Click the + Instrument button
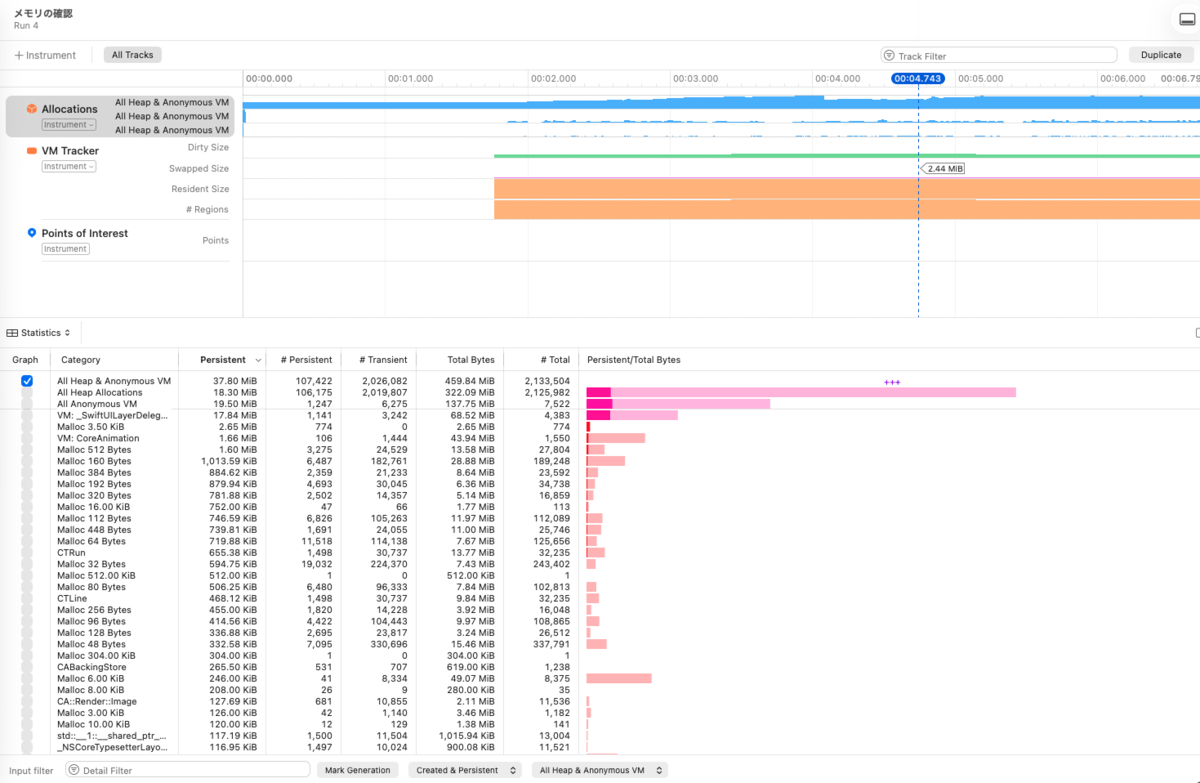The width and height of the screenshot is (1200, 783). point(45,55)
